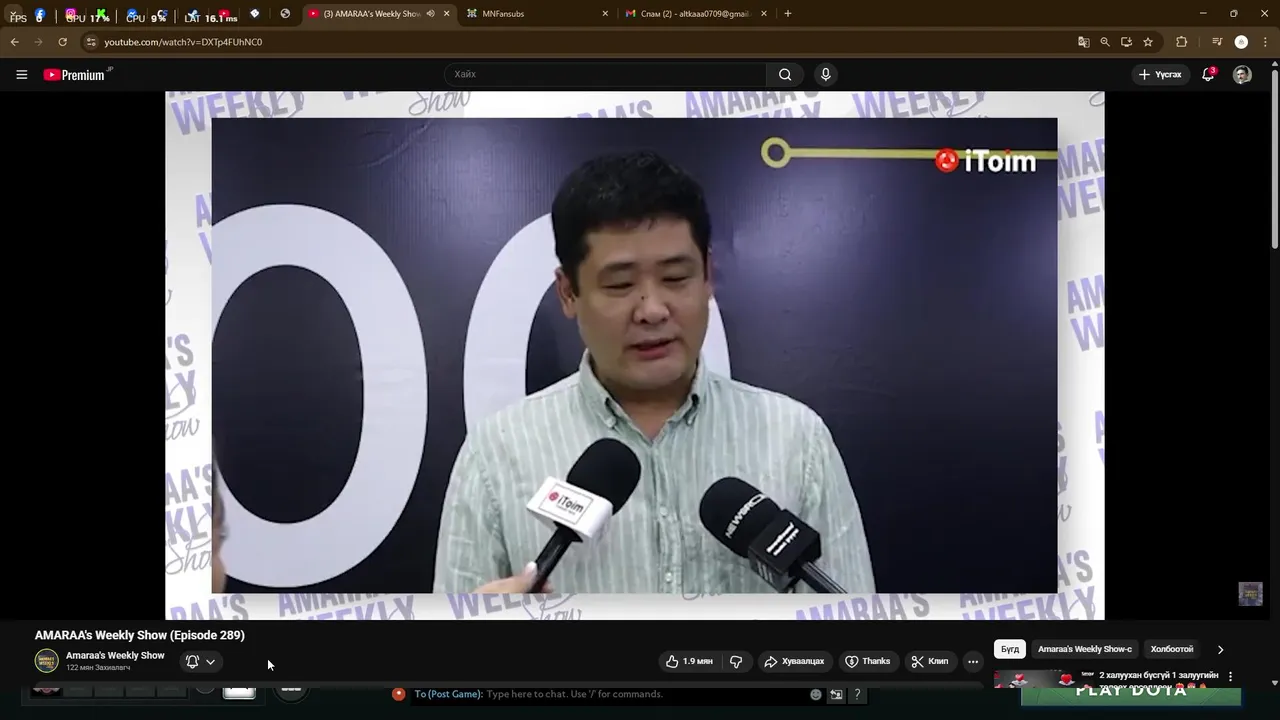Install YouTube app from address bar
Screen dimensions: 1280x720
tap(1126, 42)
